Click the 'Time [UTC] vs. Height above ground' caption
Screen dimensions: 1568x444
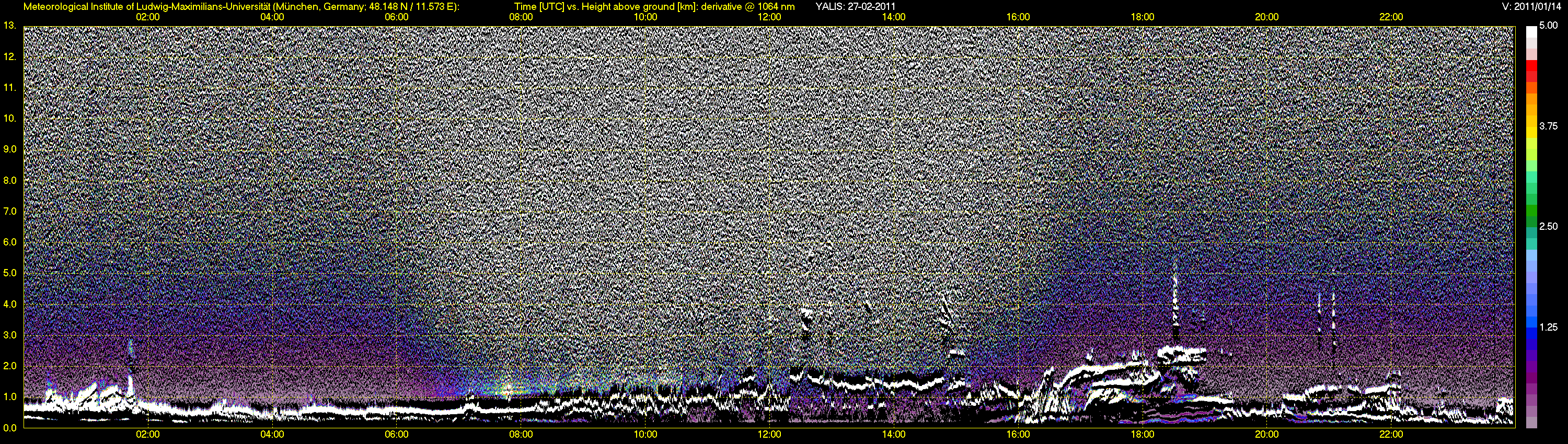click(654, 7)
